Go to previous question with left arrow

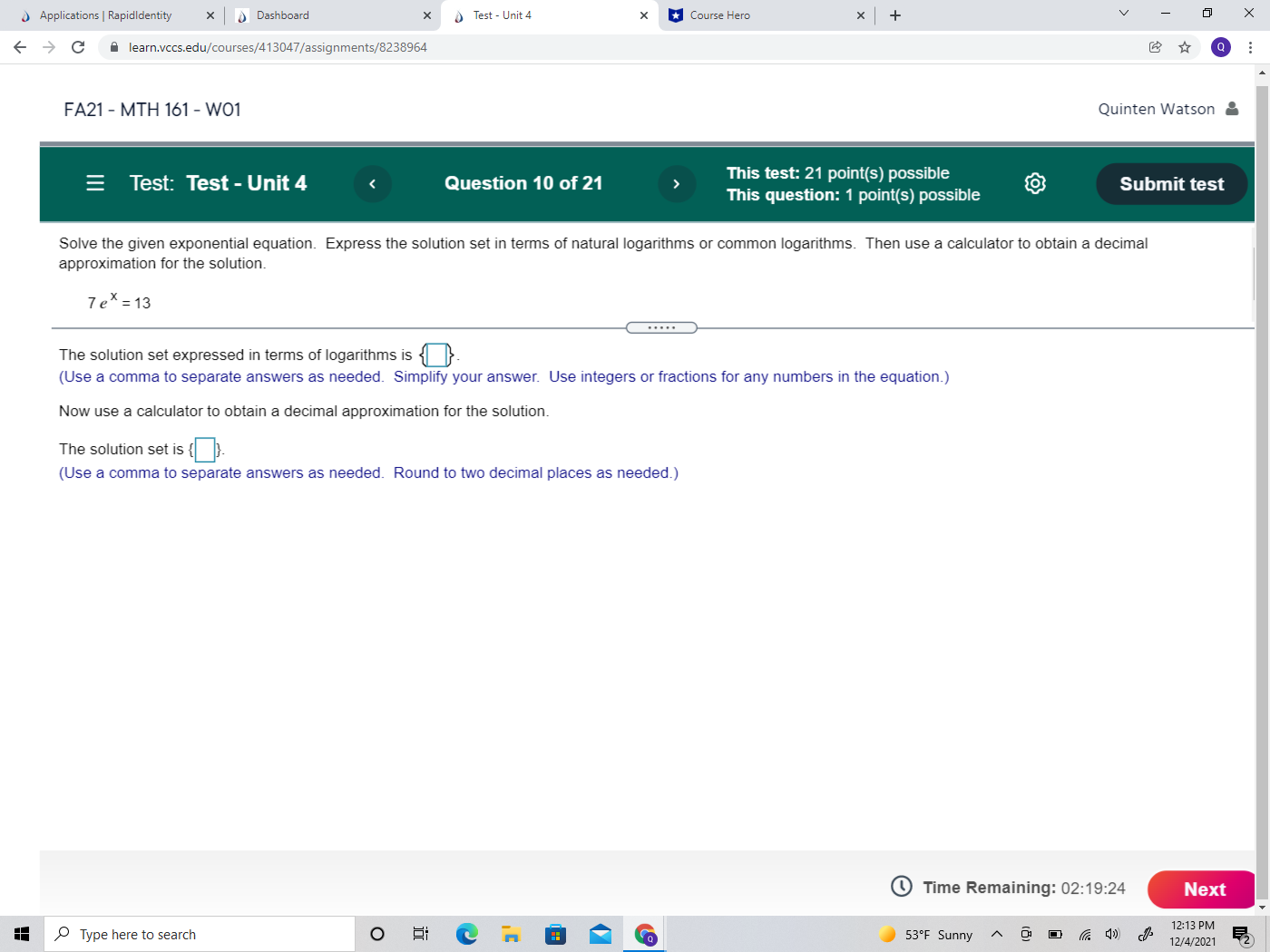pyautogui.click(x=372, y=183)
